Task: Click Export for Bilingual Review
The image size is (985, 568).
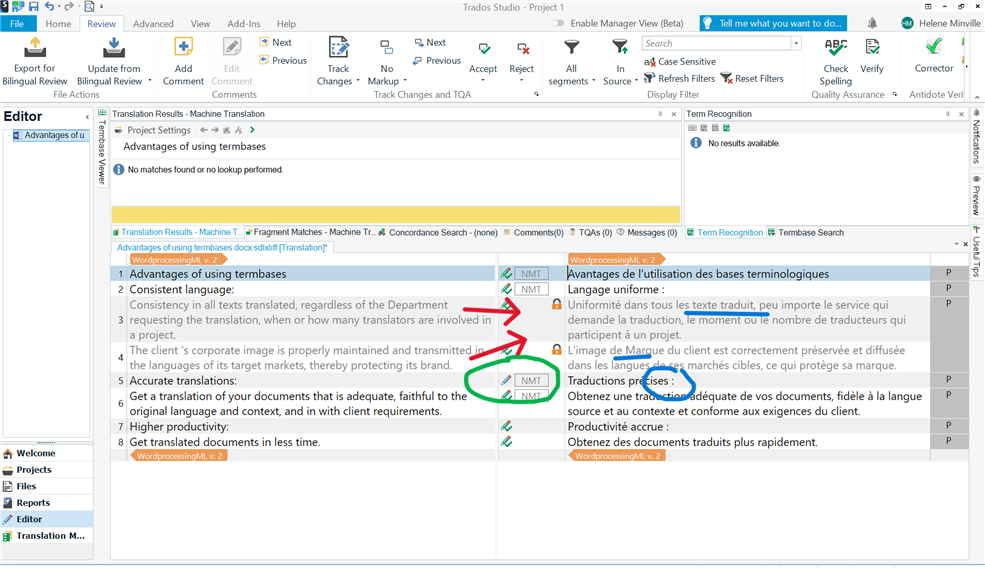Action: (35, 62)
